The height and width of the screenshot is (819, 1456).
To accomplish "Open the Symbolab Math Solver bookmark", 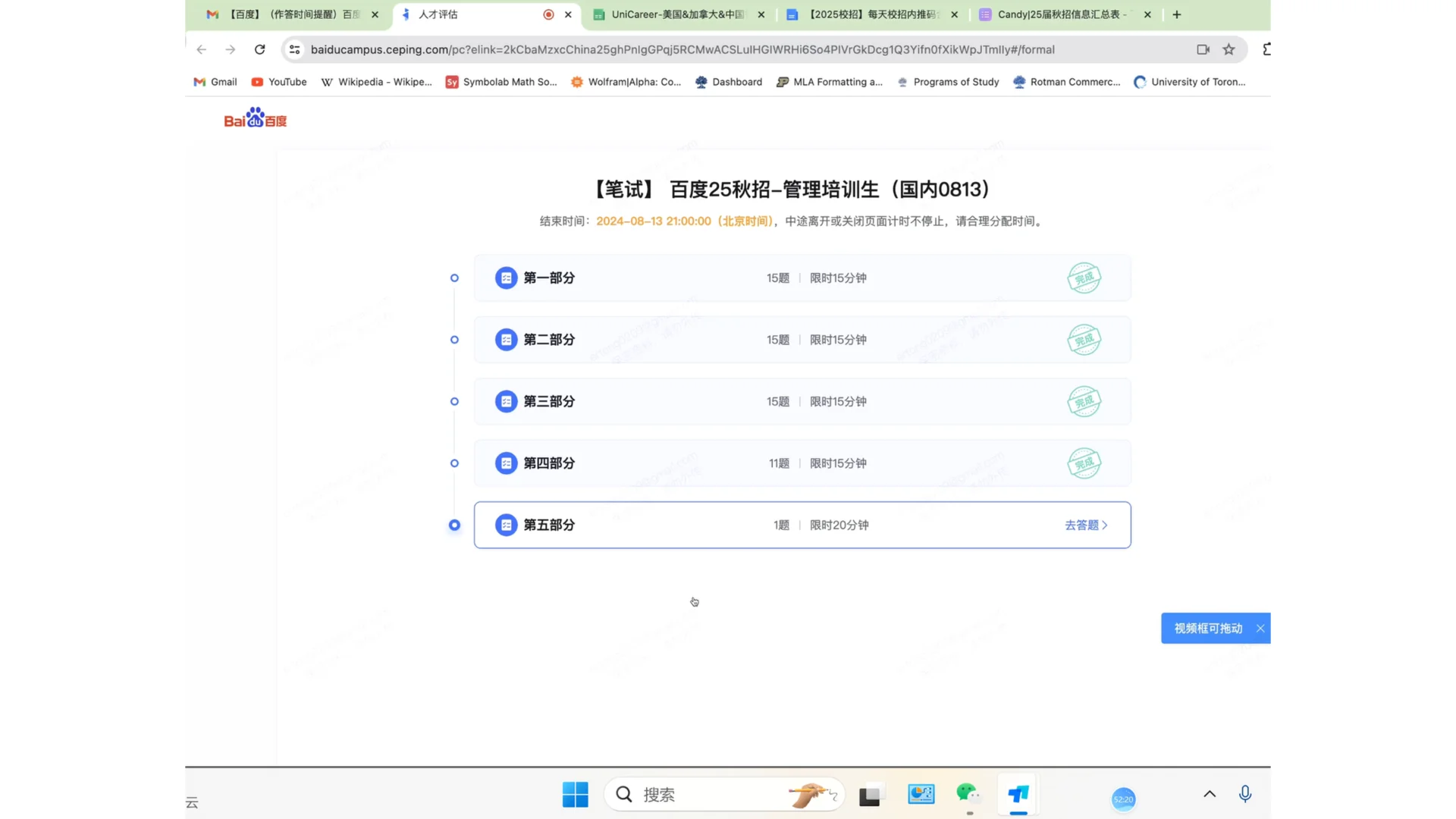I will click(501, 82).
